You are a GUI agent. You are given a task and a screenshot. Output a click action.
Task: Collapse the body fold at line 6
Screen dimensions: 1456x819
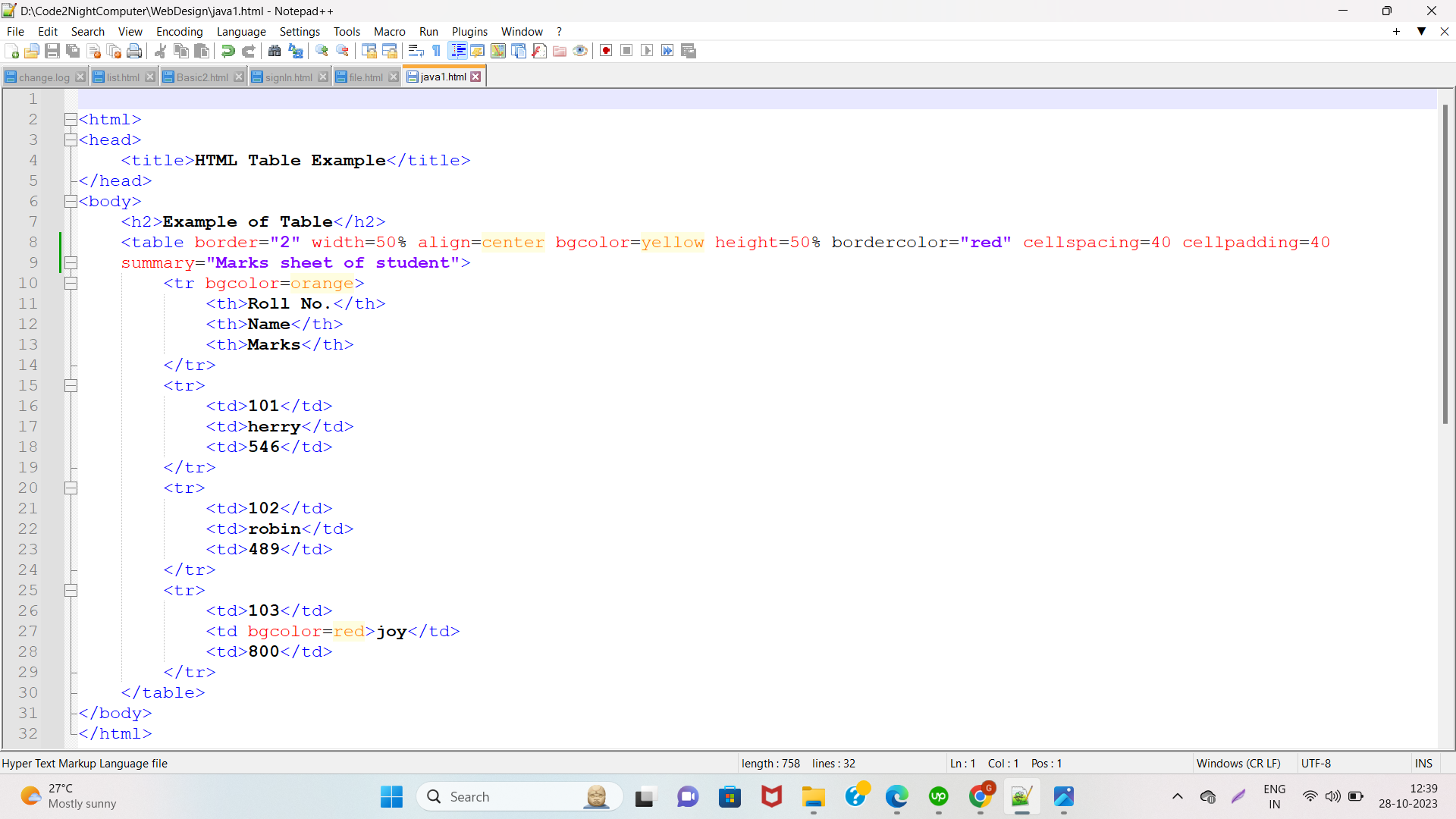click(x=71, y=201)
